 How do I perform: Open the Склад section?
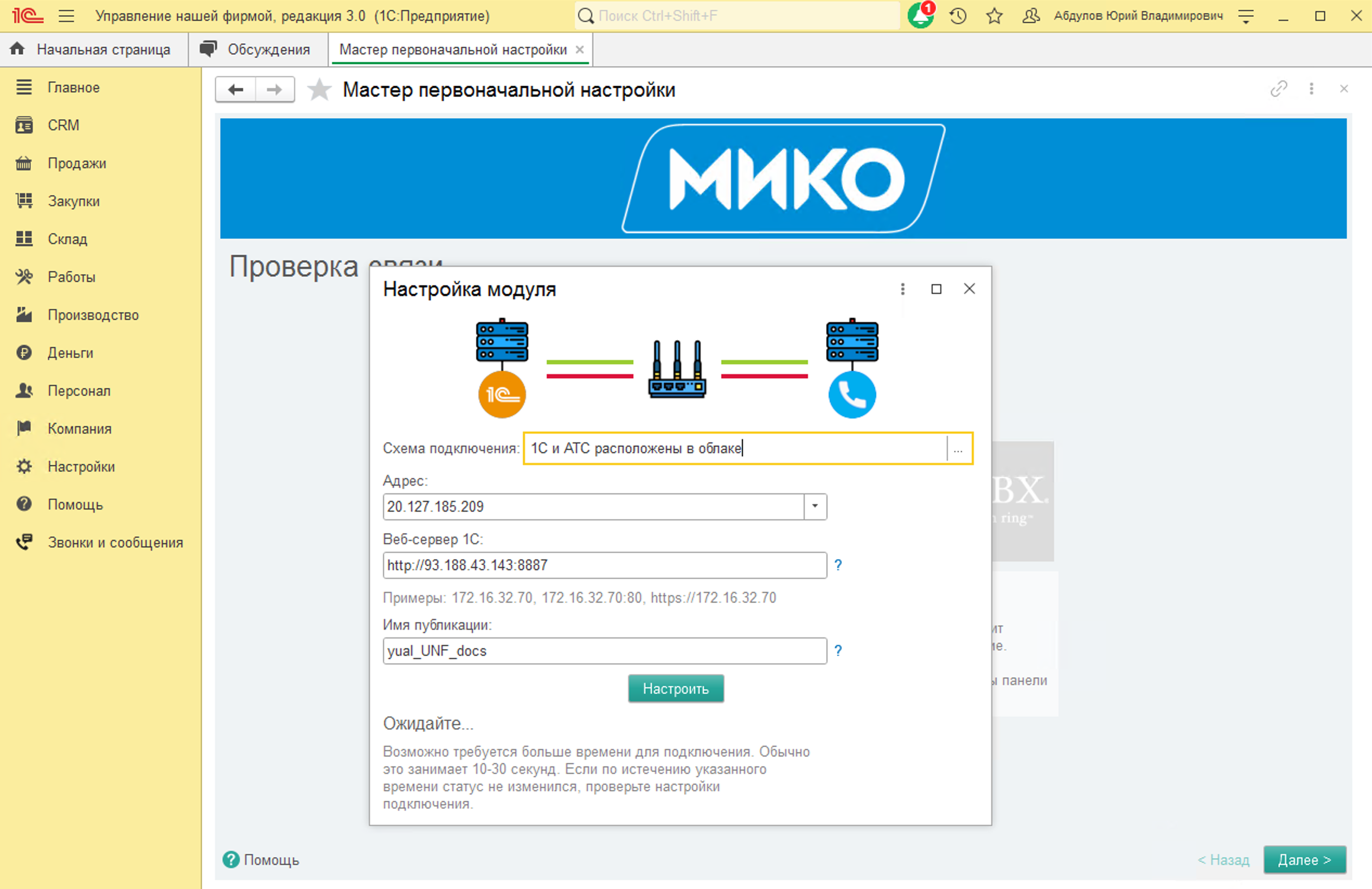pos(66,239)
